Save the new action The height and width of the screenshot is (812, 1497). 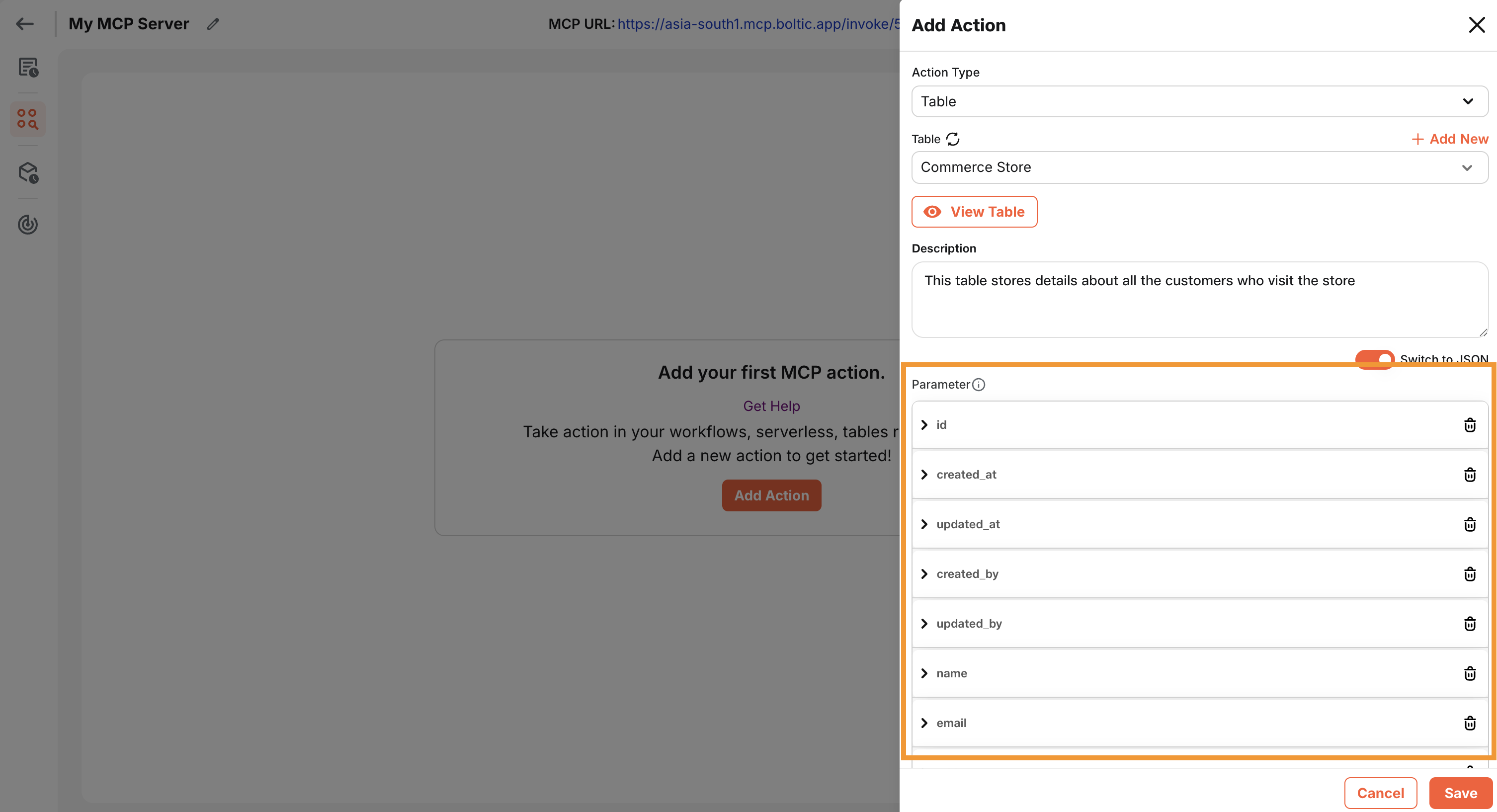click(1460, 793)
